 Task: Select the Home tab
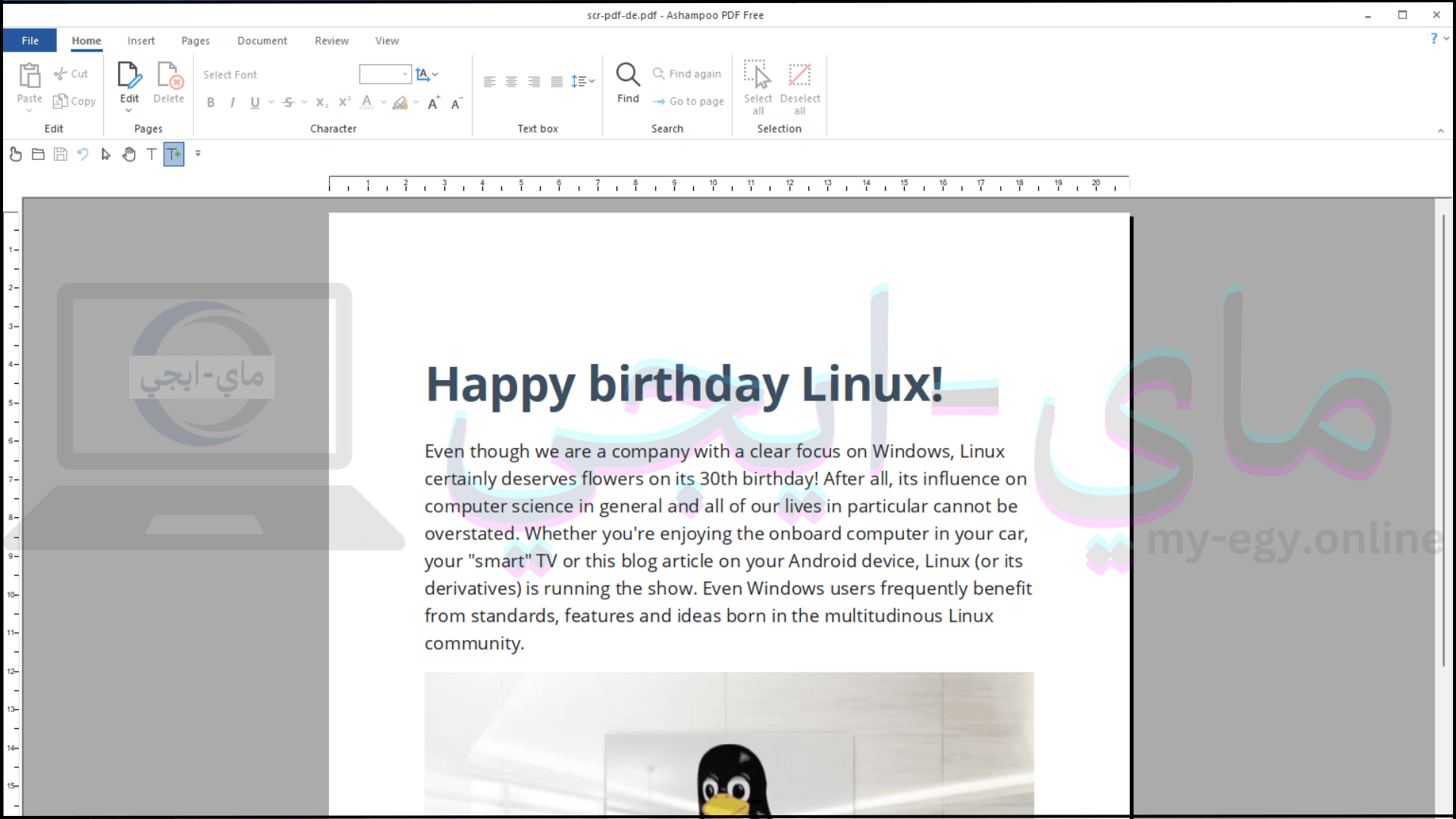click(86, 40)
